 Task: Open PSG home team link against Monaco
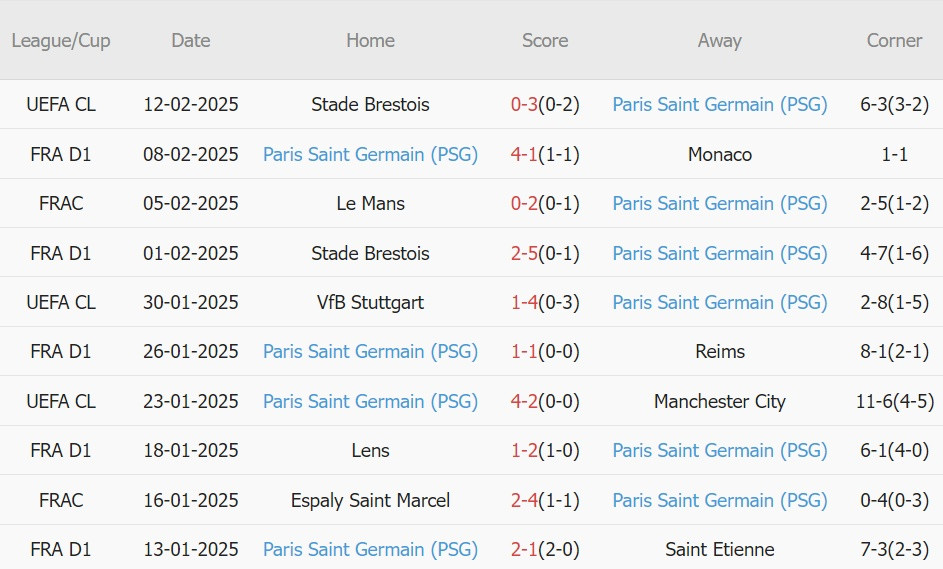(x=370, y=155)
